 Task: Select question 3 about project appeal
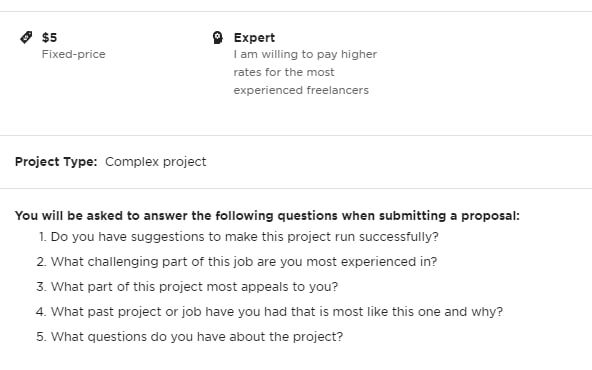[187, 287]
